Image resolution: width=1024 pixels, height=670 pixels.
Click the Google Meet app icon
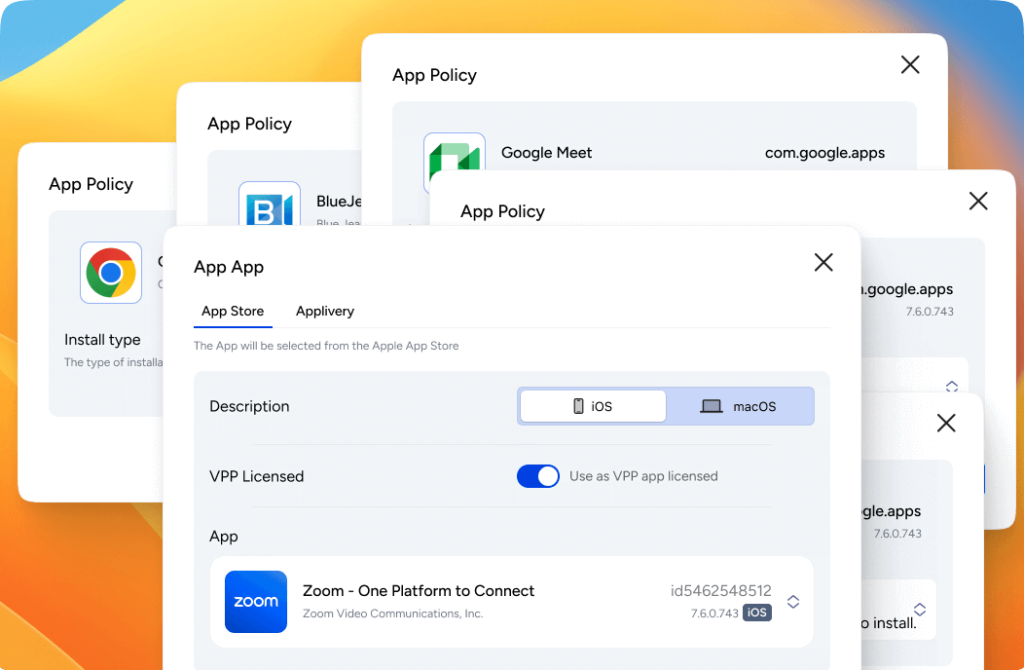coord(454,153)
